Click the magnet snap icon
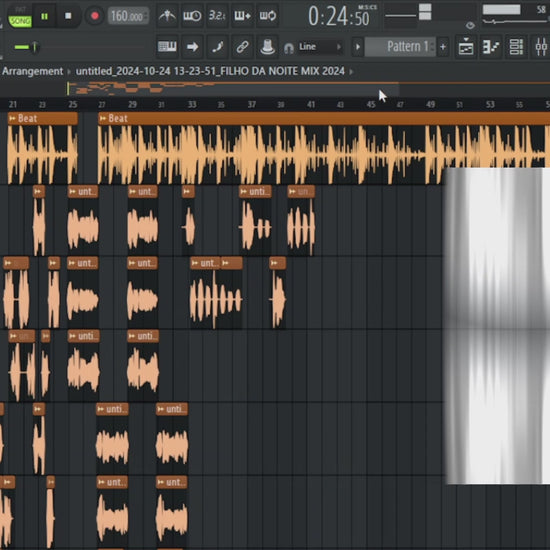Image resolution: width=550 pixels, height=550 pixels. [x=289, y=47]
